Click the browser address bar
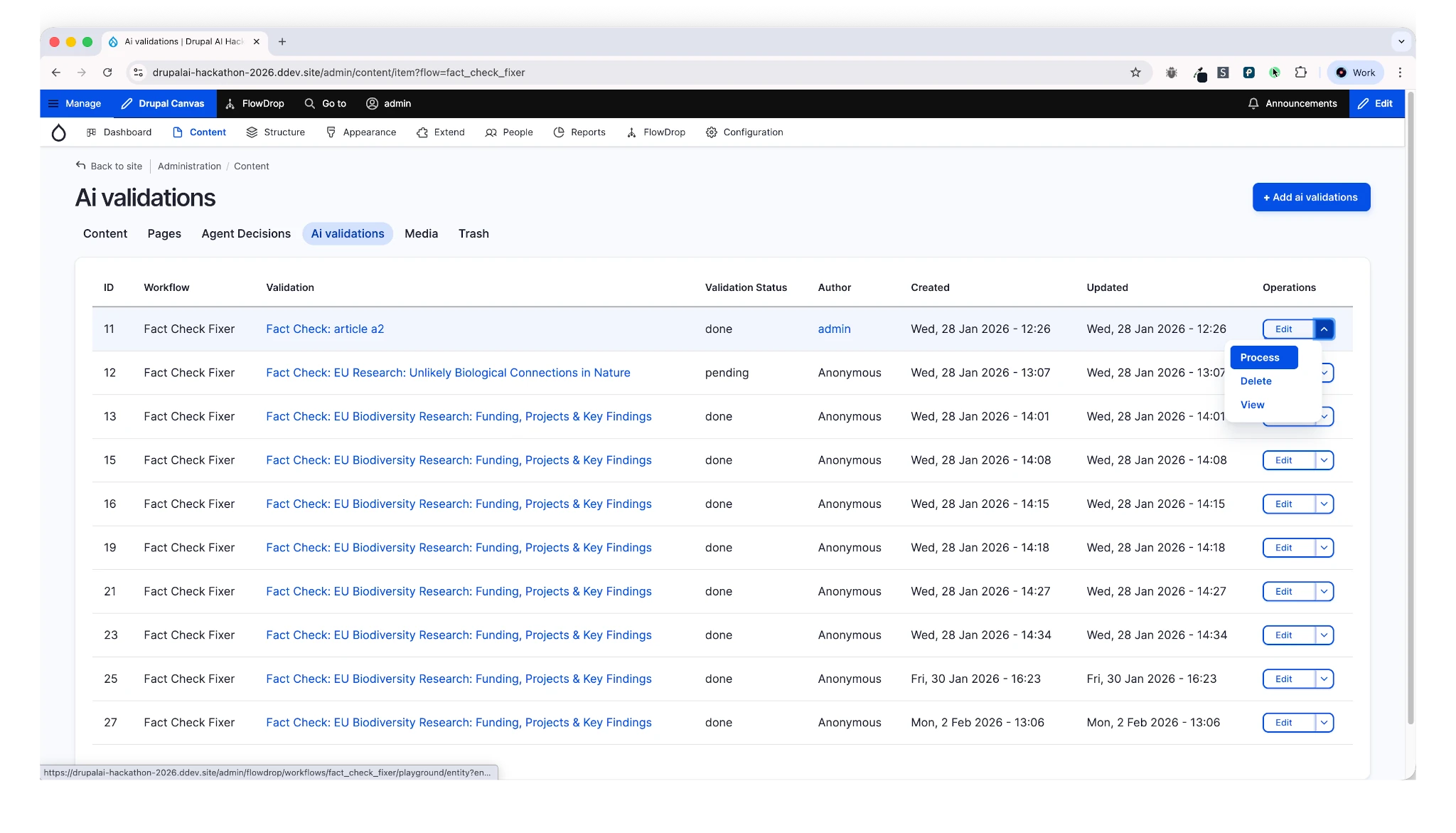The height and width of the screenshot is (833, 1456). [x=640, y=72]
